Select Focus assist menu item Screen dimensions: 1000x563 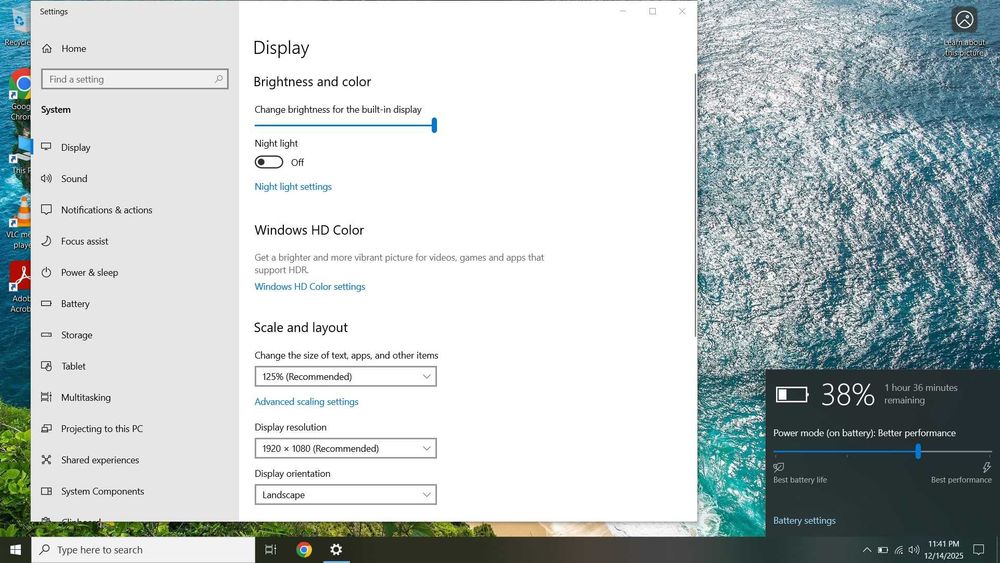[x=84, y=241]
